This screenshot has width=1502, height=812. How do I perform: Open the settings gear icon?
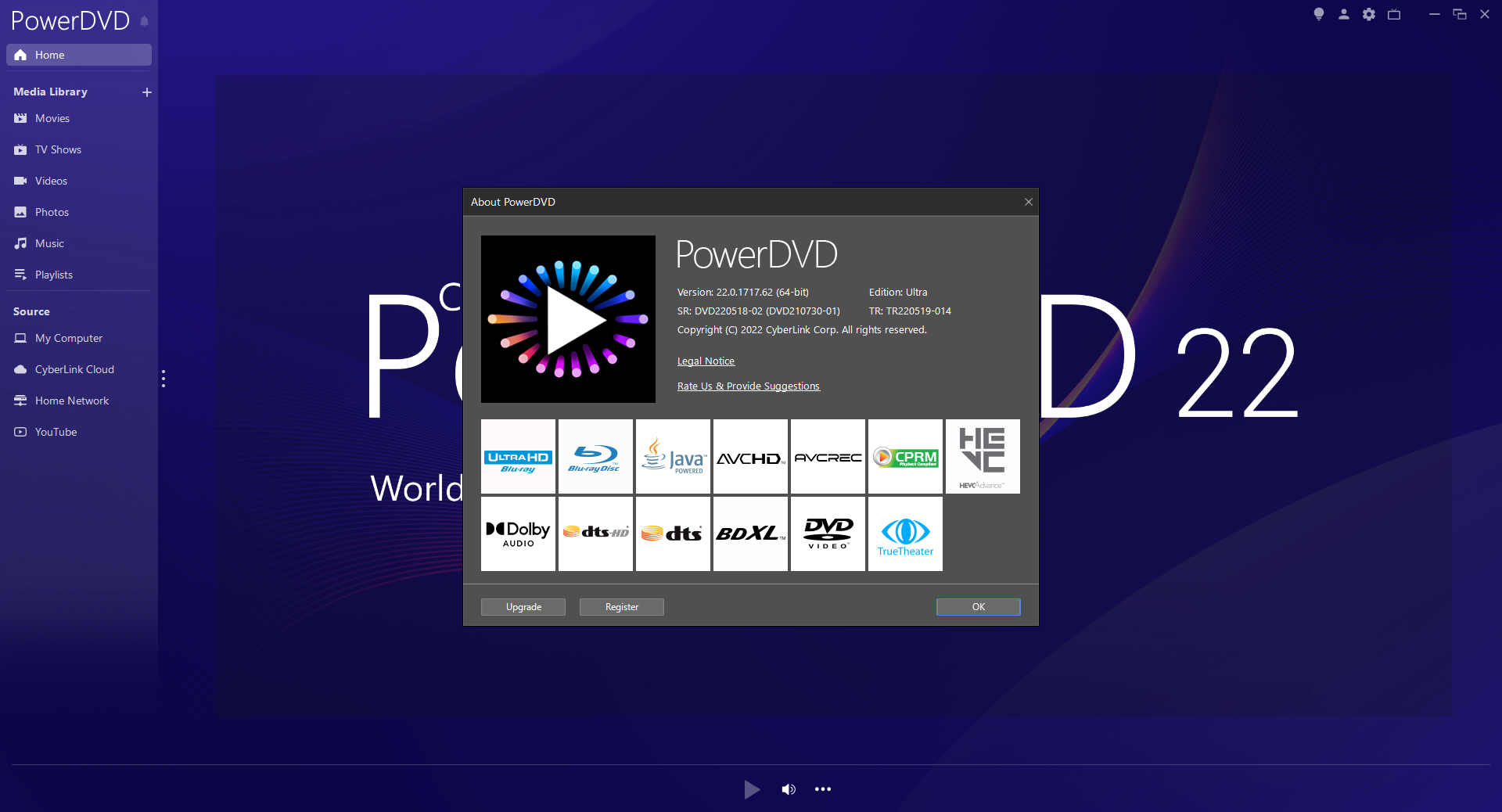(1369, 14)
